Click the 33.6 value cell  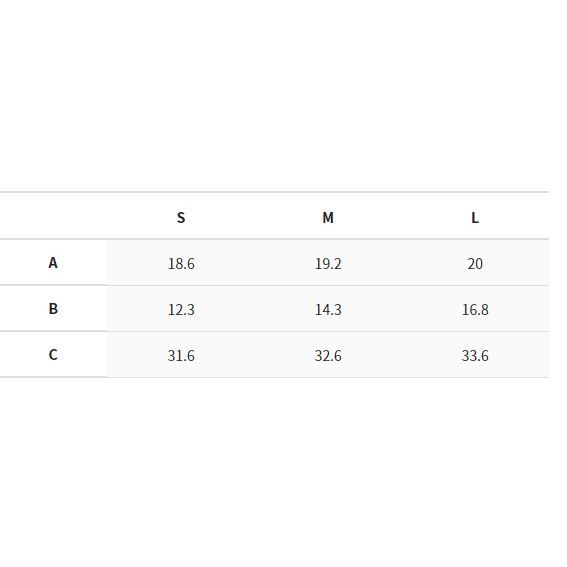coord(475,354)
